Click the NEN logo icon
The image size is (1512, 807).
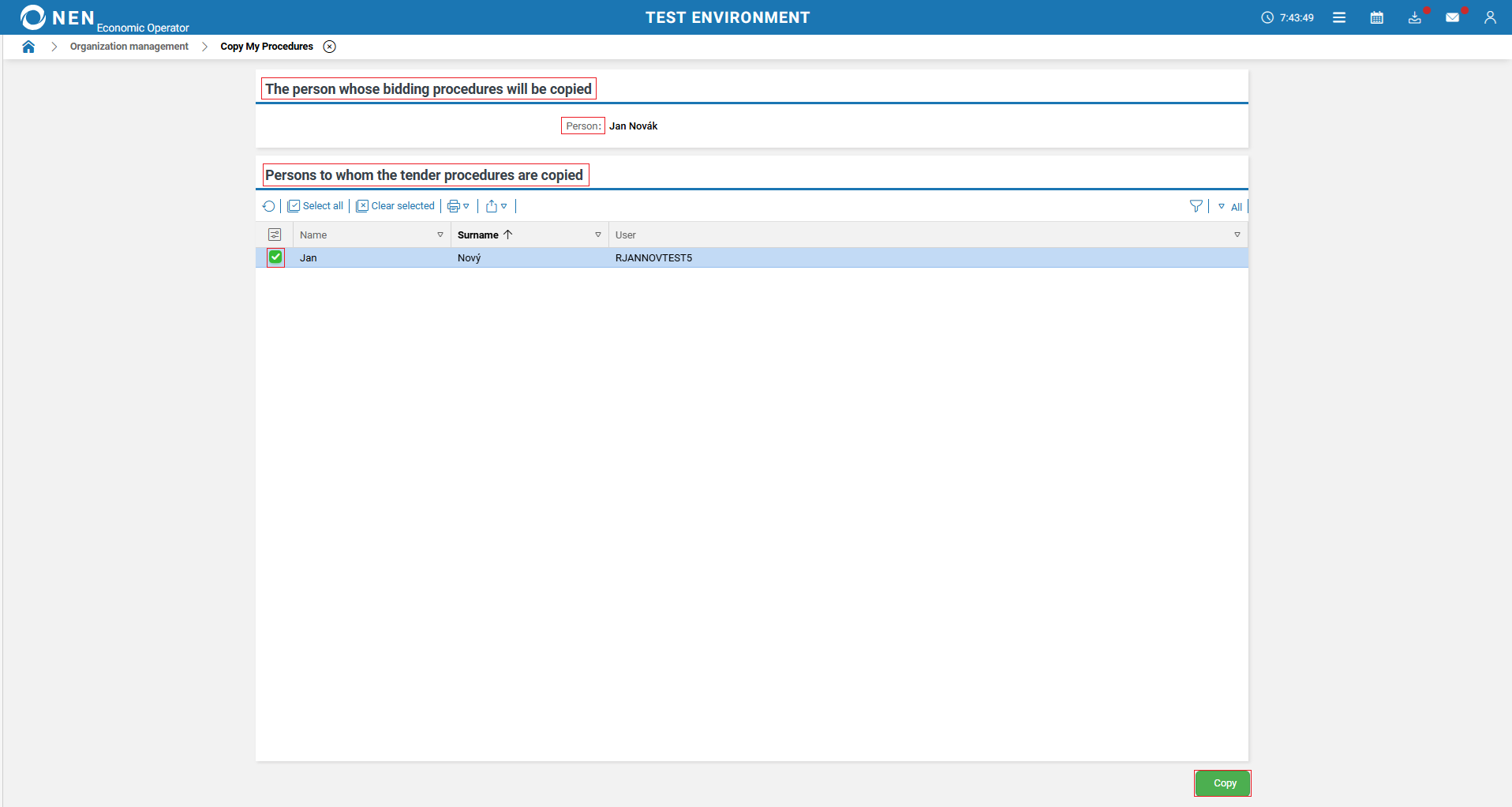click(32, 17)
